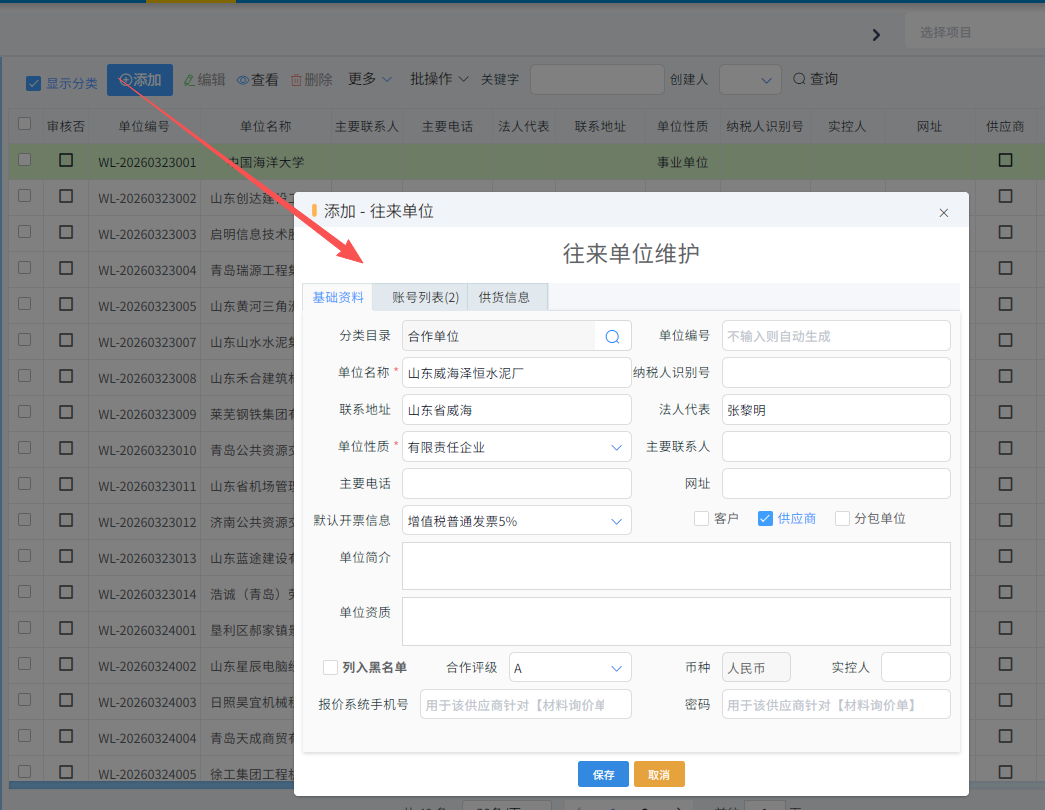Check the 客户 checkbox
The width and height of the screenshot is (1045, 810).
[x=701, y=519]
